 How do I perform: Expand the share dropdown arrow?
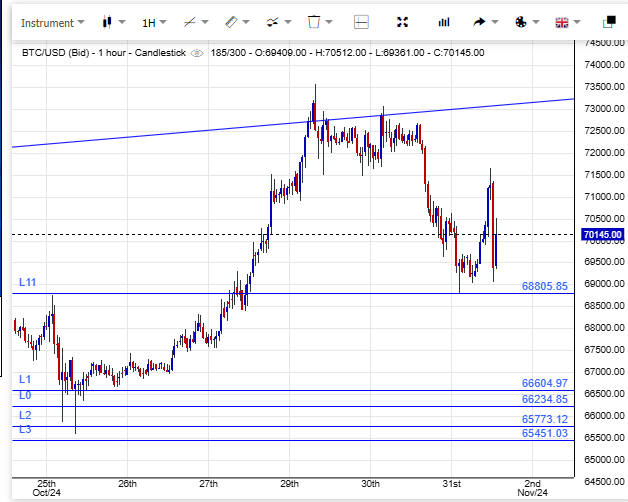pyautogui.click(x=495, y=22)
